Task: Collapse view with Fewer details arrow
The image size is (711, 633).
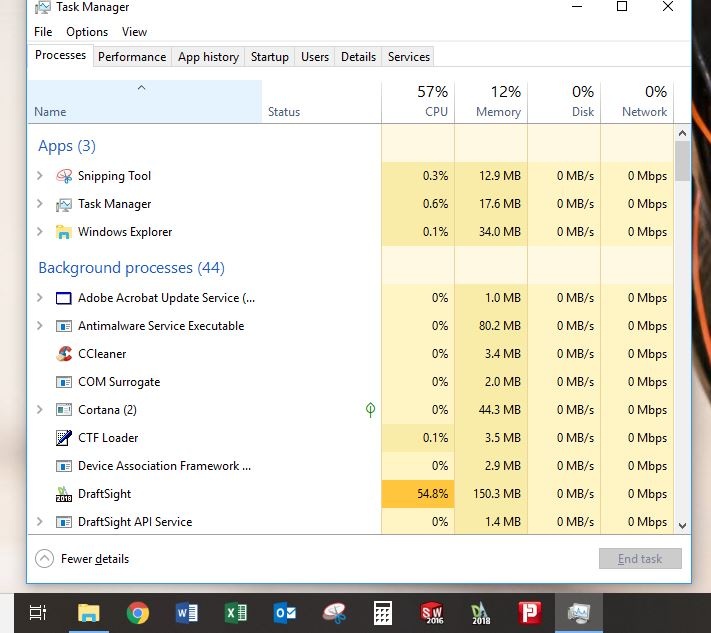Action: [x=44, y=559]
